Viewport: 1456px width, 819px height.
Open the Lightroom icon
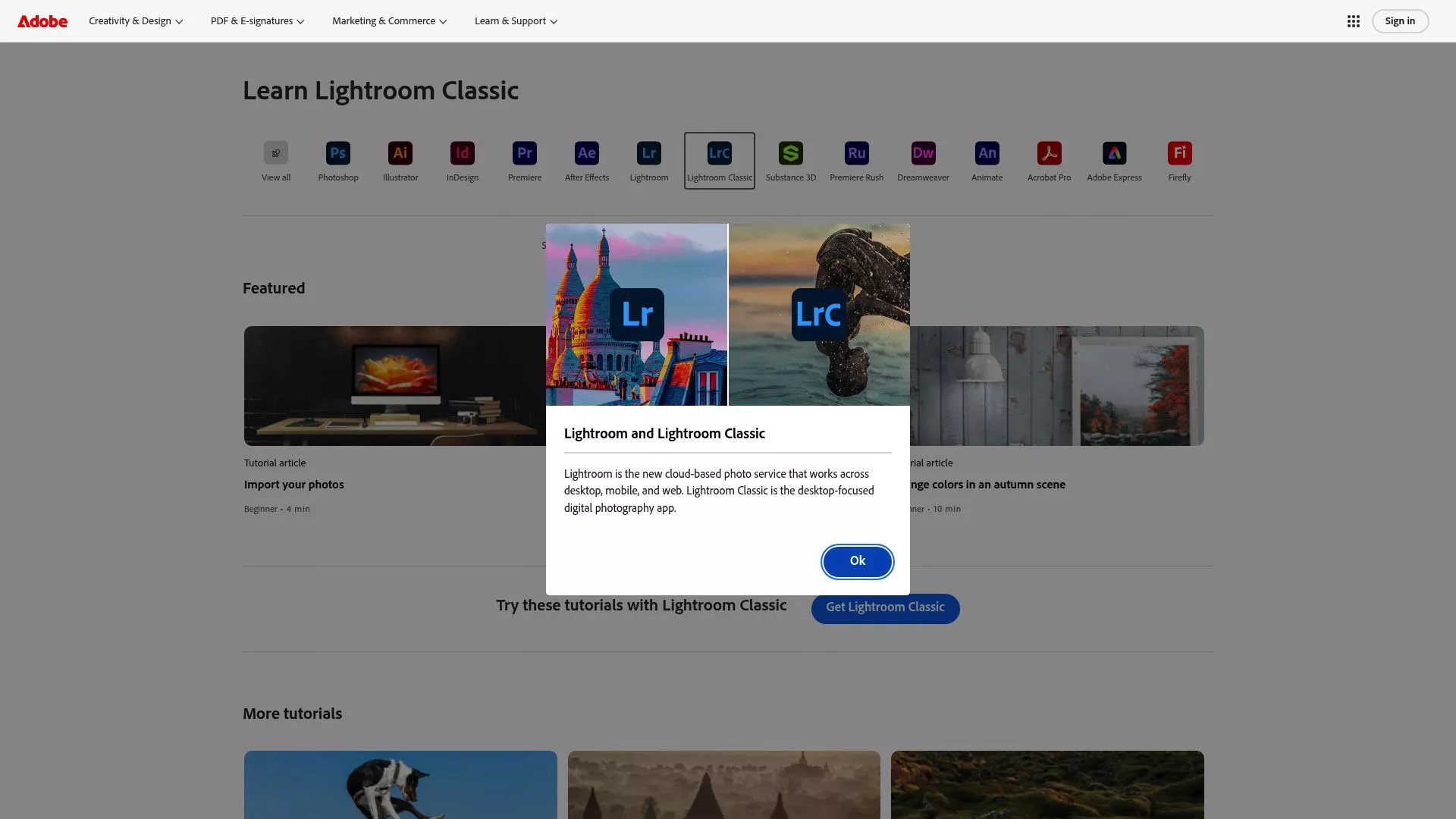(648, 152)
